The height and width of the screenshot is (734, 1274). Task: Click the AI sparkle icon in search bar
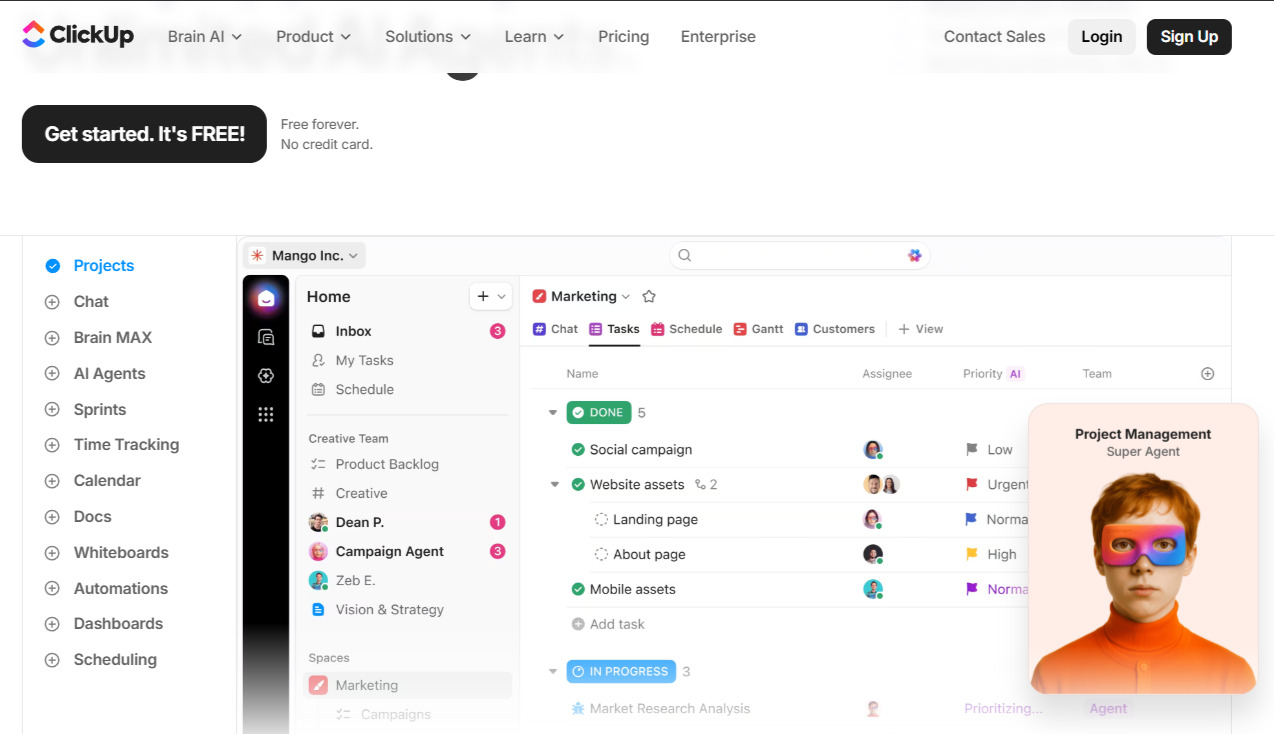(x=914, y=256)
